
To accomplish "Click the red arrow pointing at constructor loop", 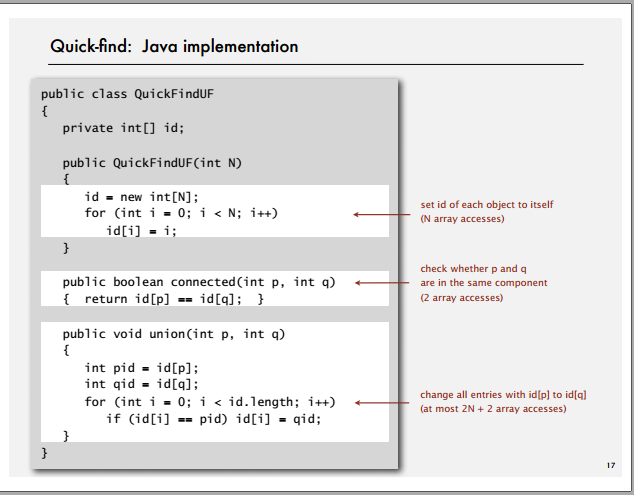I will tap(382, 215).
